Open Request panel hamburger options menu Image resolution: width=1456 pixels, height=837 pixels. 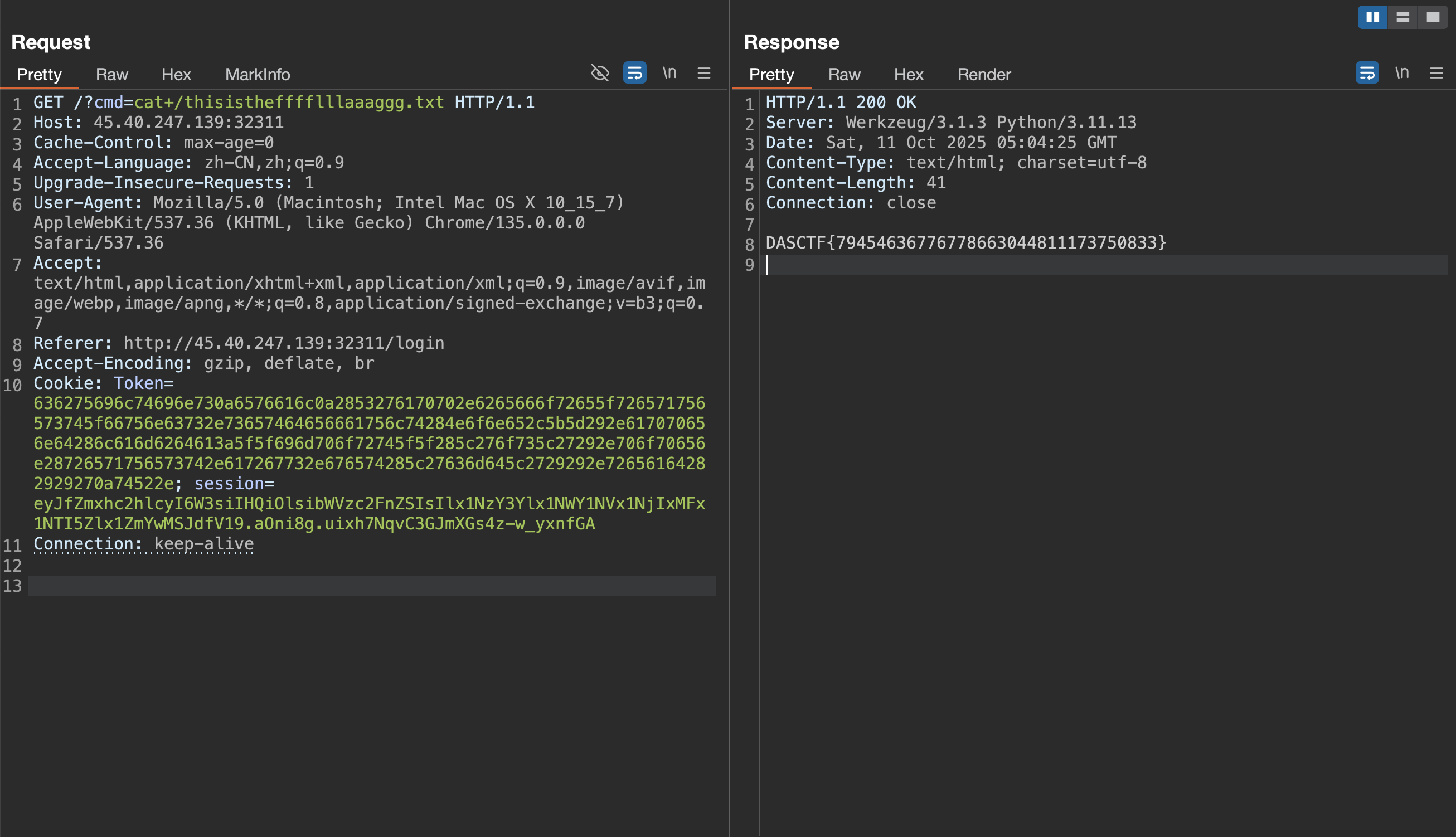pos(704,73)
